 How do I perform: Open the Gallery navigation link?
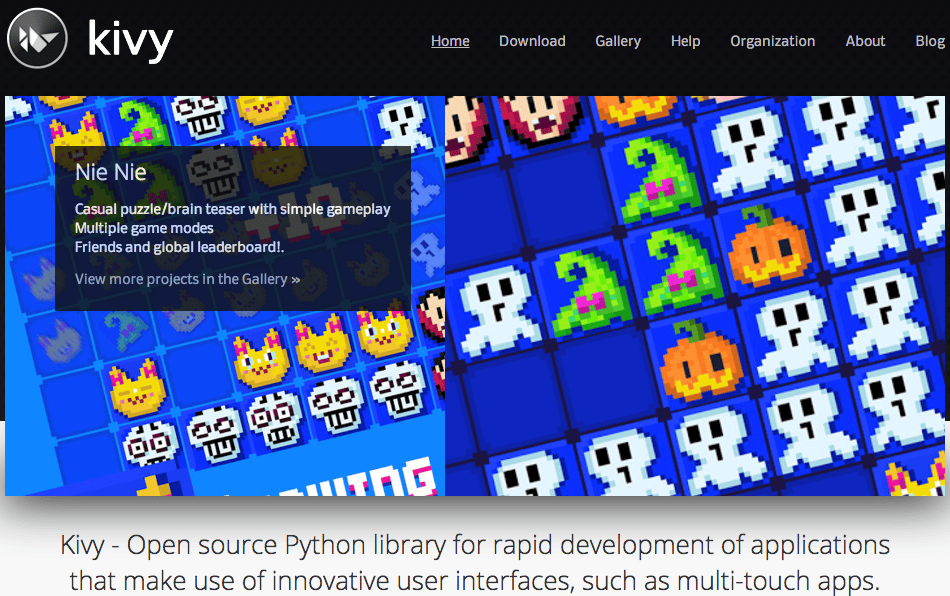tap(618, 41)
